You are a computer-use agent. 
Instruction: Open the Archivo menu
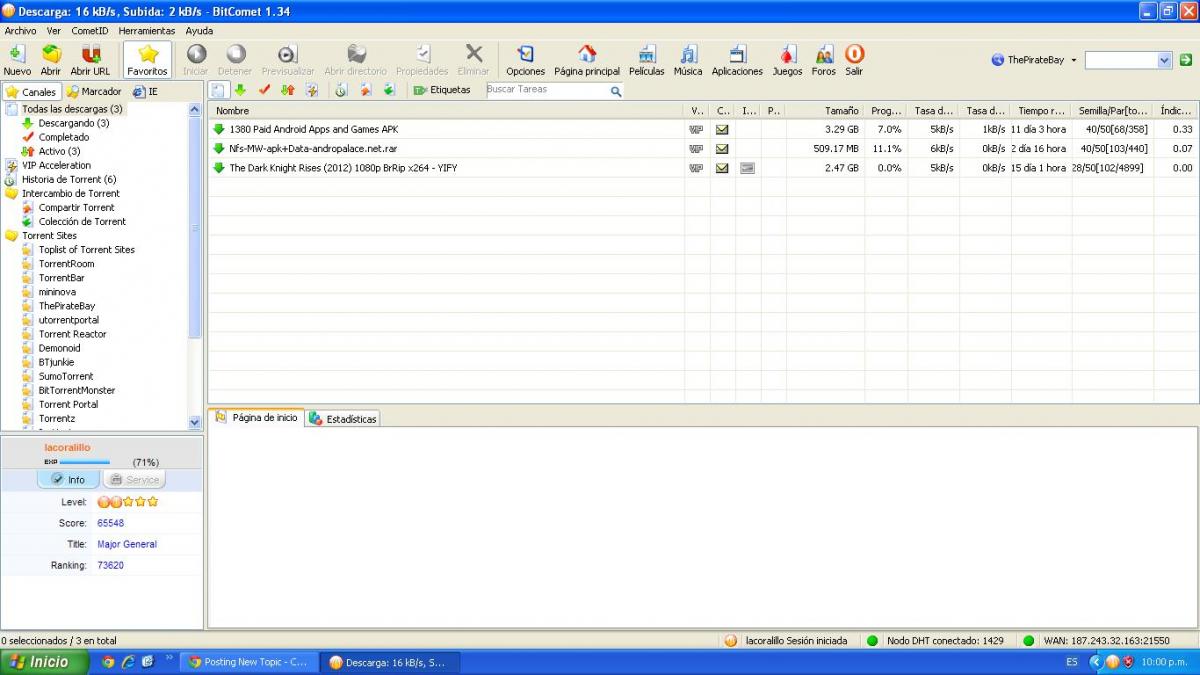point(20,31)
